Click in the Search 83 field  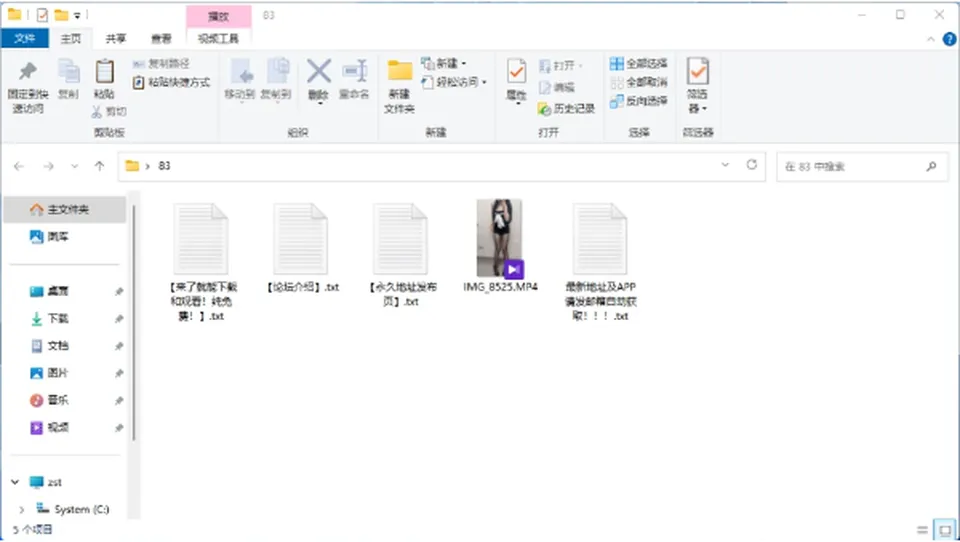[x=862, y=166]
